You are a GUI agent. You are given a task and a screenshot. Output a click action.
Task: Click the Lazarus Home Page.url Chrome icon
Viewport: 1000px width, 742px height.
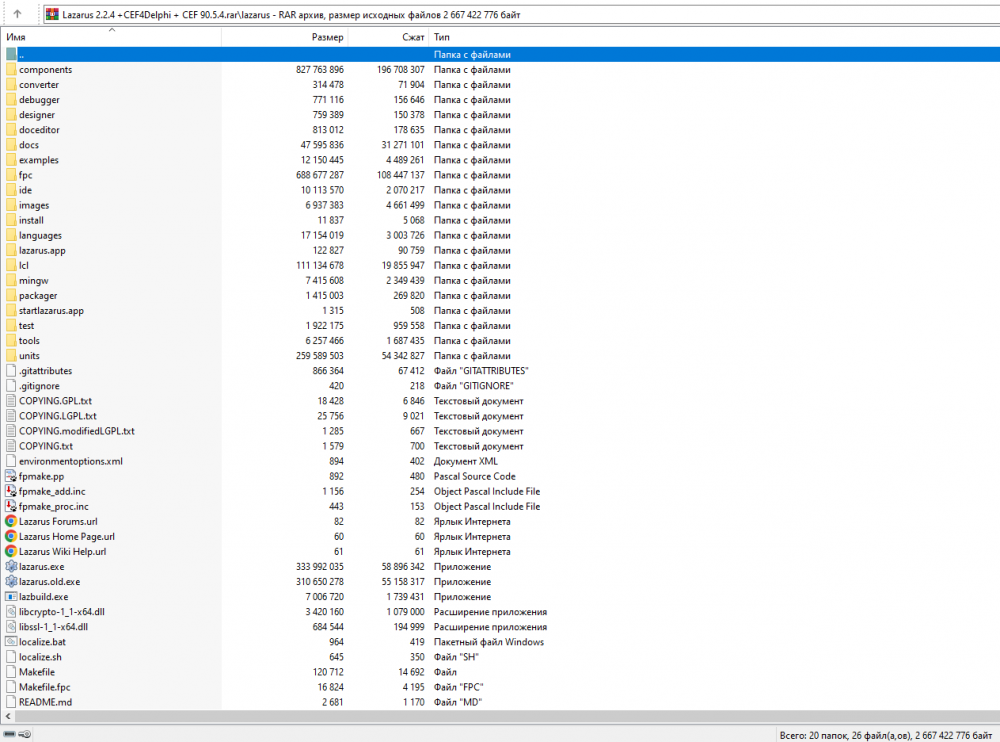point(11,537)
